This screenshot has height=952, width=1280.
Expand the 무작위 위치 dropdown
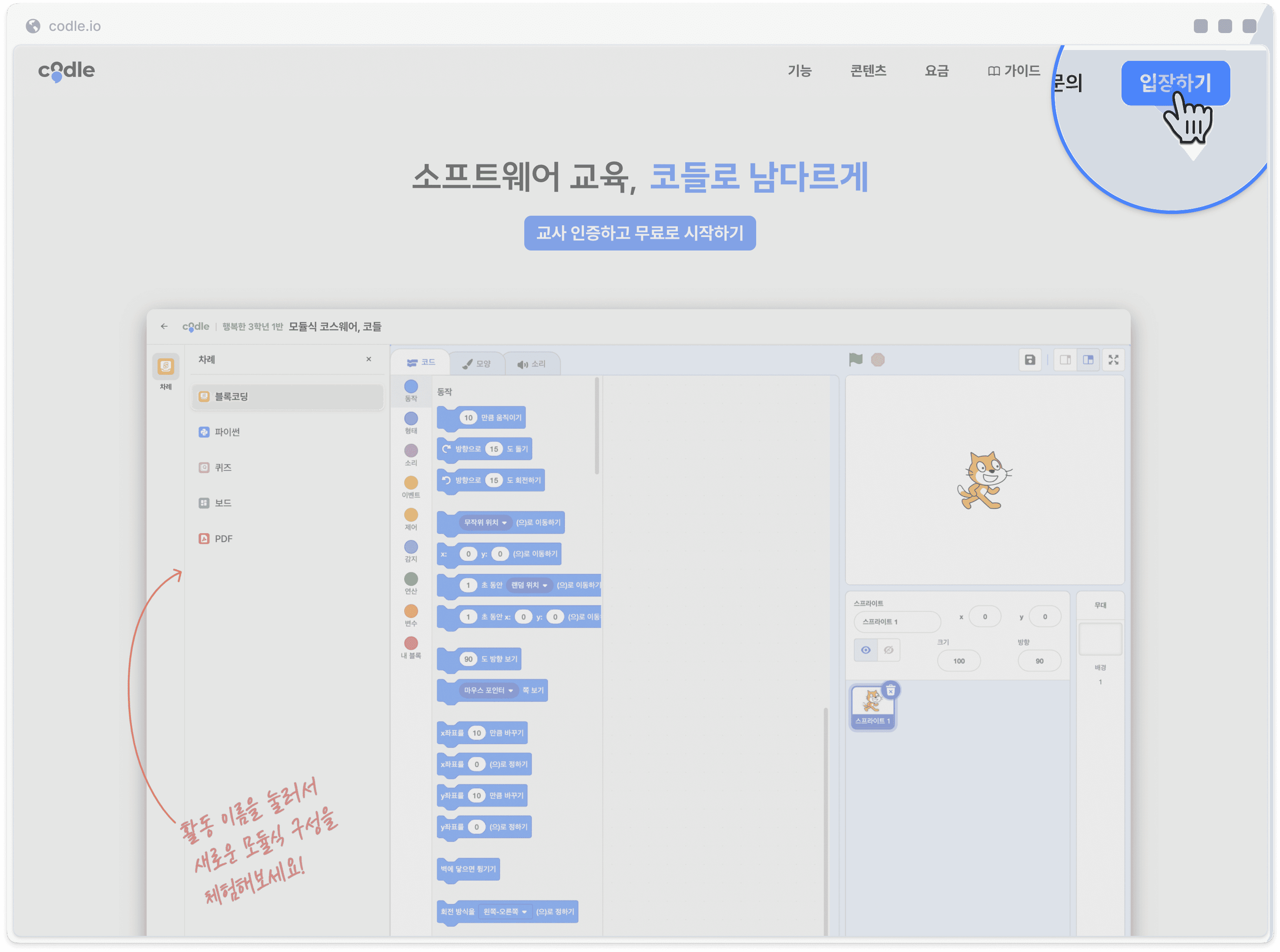click(485, 522)
